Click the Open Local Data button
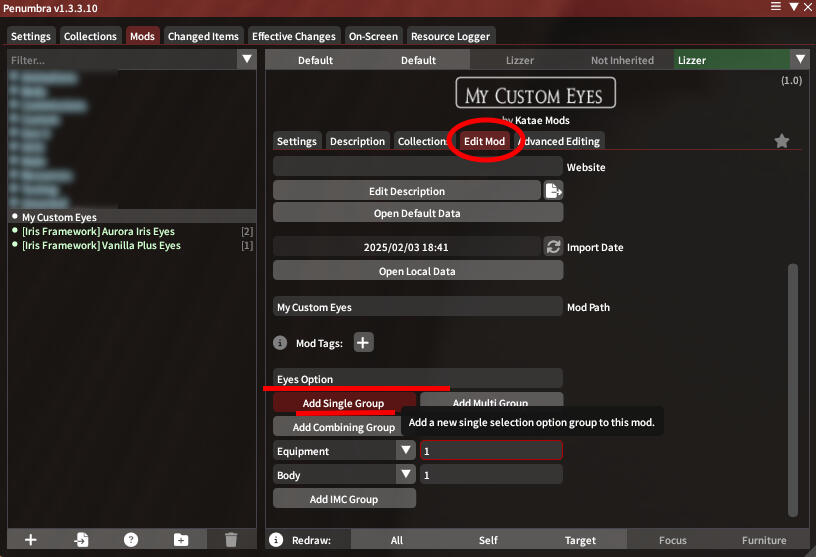 click(x=417, y=271)
